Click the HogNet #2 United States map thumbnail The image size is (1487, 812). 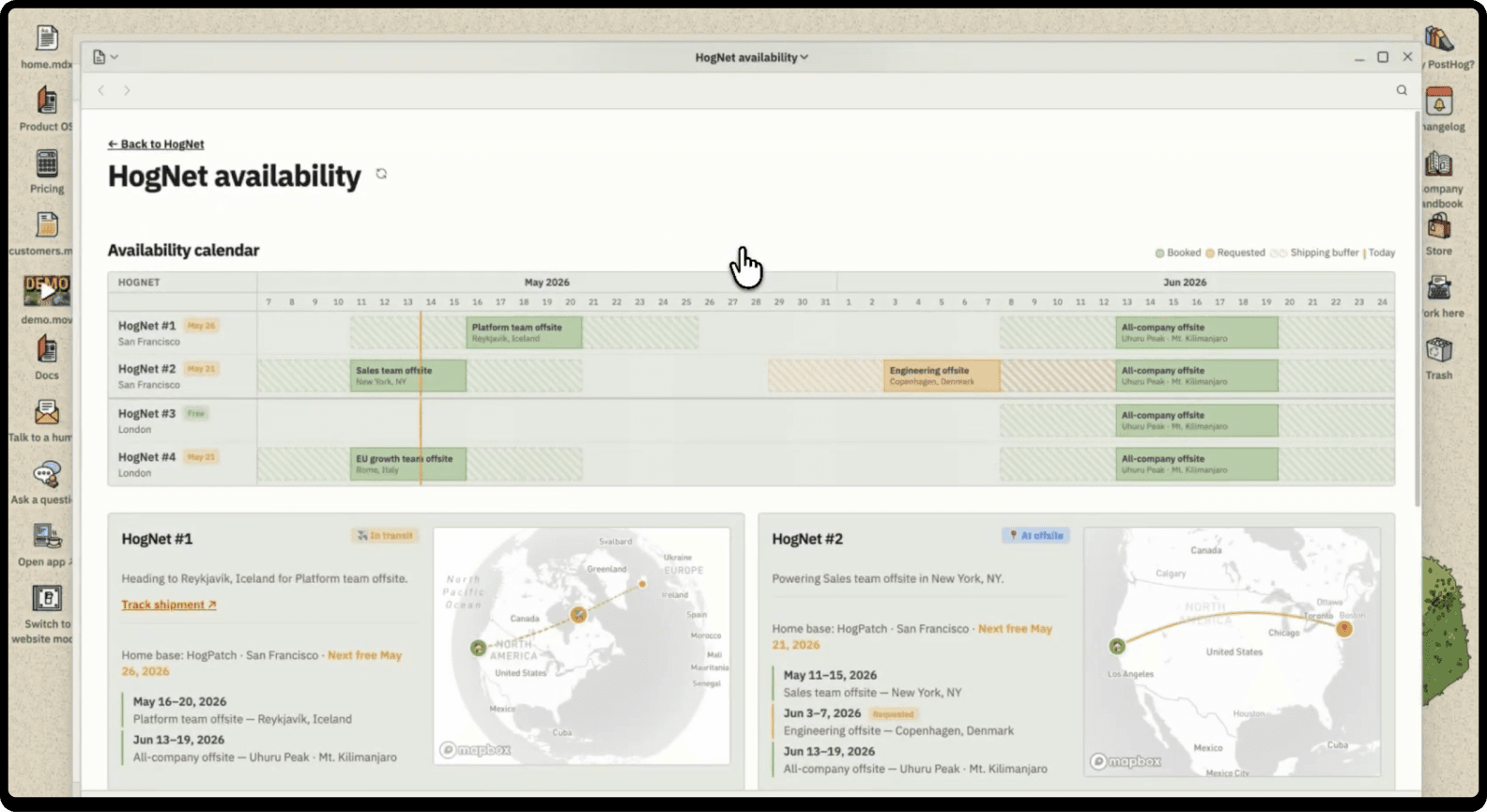tap(1232, 651)
